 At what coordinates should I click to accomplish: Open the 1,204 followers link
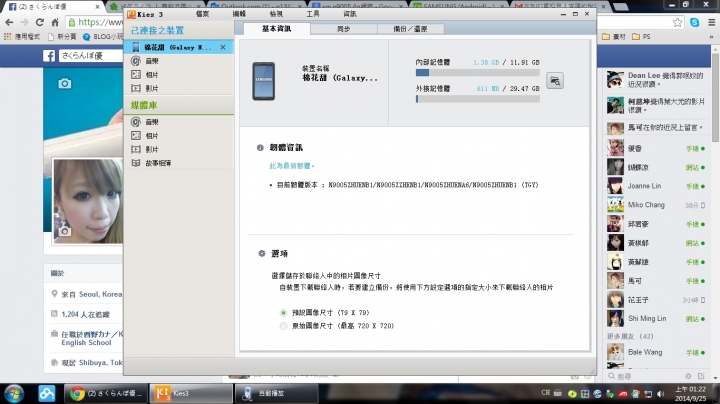pyautogui.click(x=85, y=314)
